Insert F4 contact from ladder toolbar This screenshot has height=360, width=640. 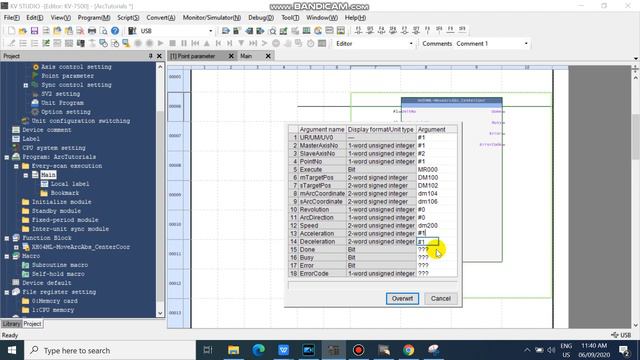[381, 30]
